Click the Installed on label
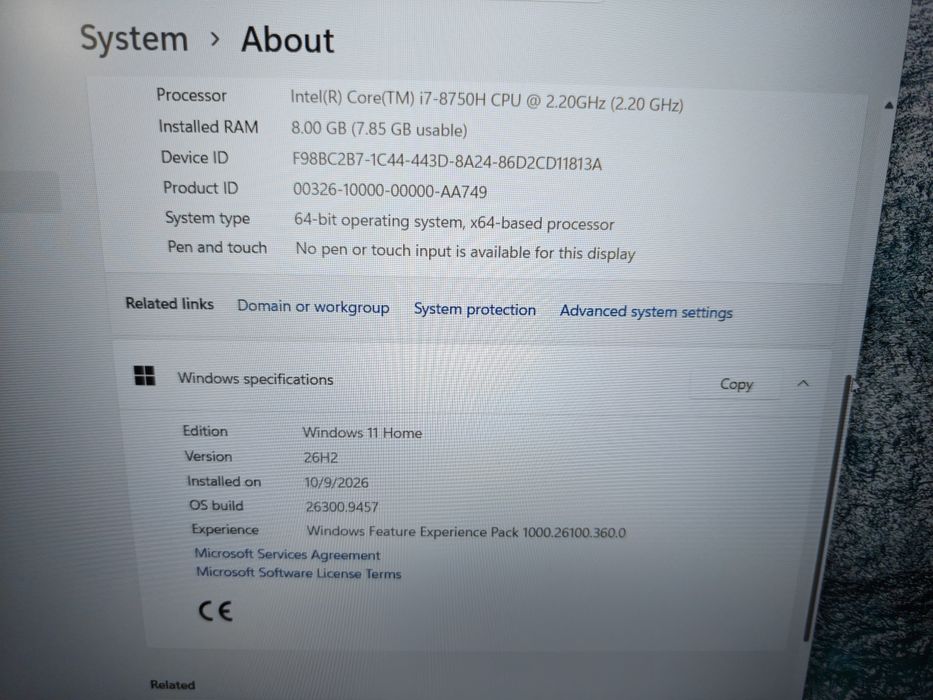 [x=224, y=481]
